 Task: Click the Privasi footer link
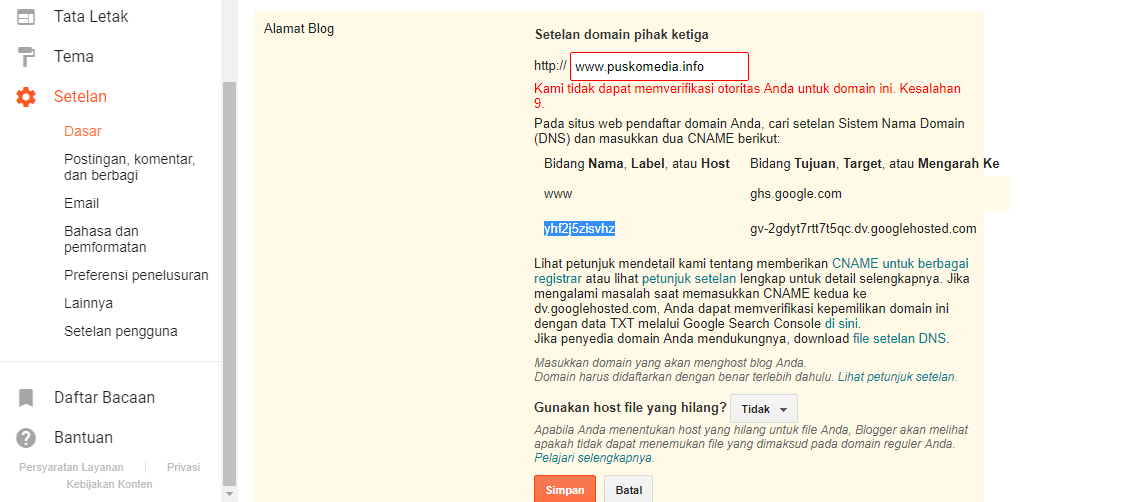click(x=183, y=467)
